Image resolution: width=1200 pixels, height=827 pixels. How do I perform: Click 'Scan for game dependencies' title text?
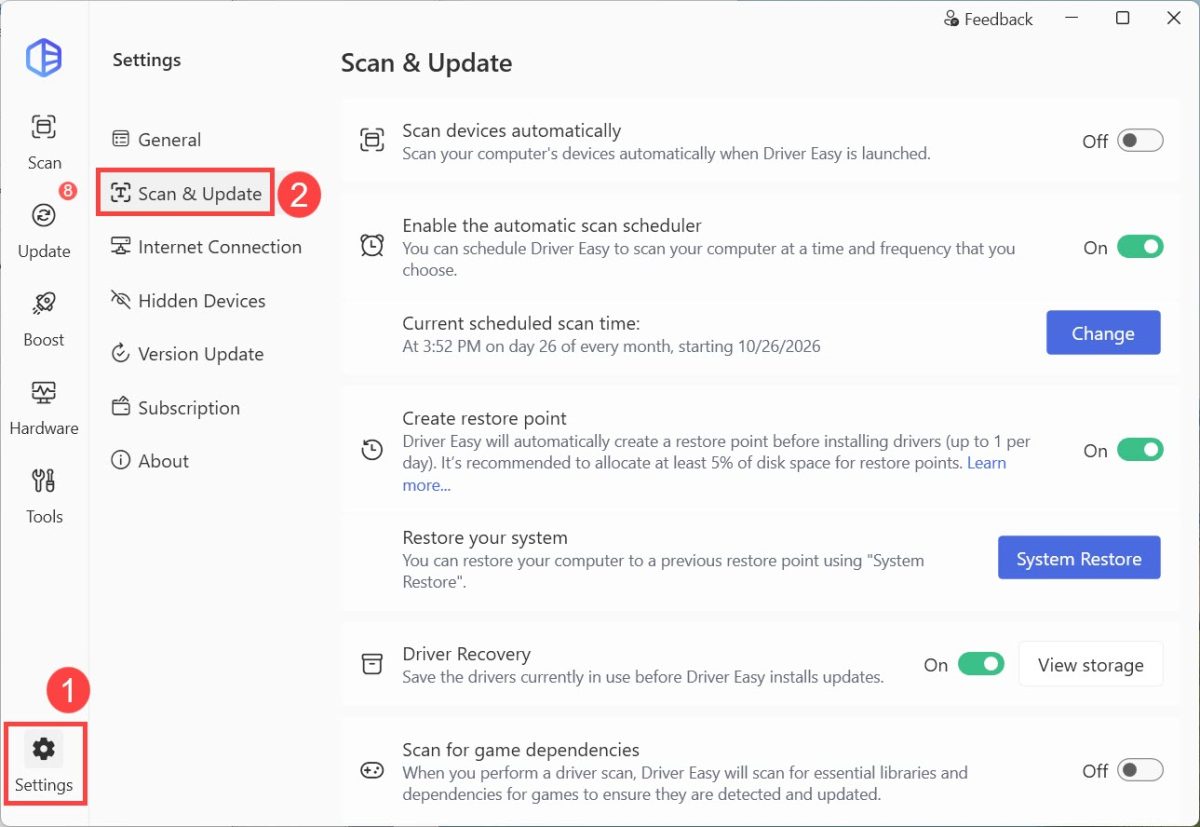(521, 749)
